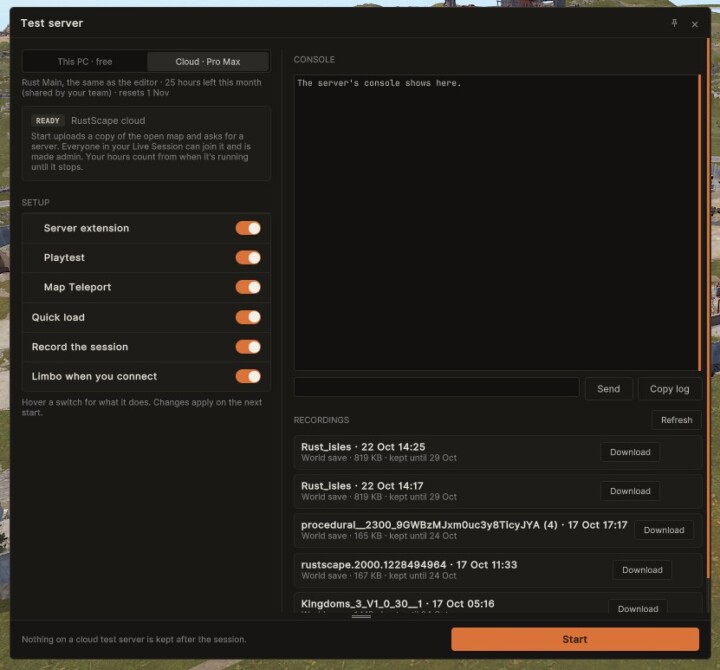Download rustscape.2000.1228494964 recording
Screen dimensions: 720x670
[642, 570]
